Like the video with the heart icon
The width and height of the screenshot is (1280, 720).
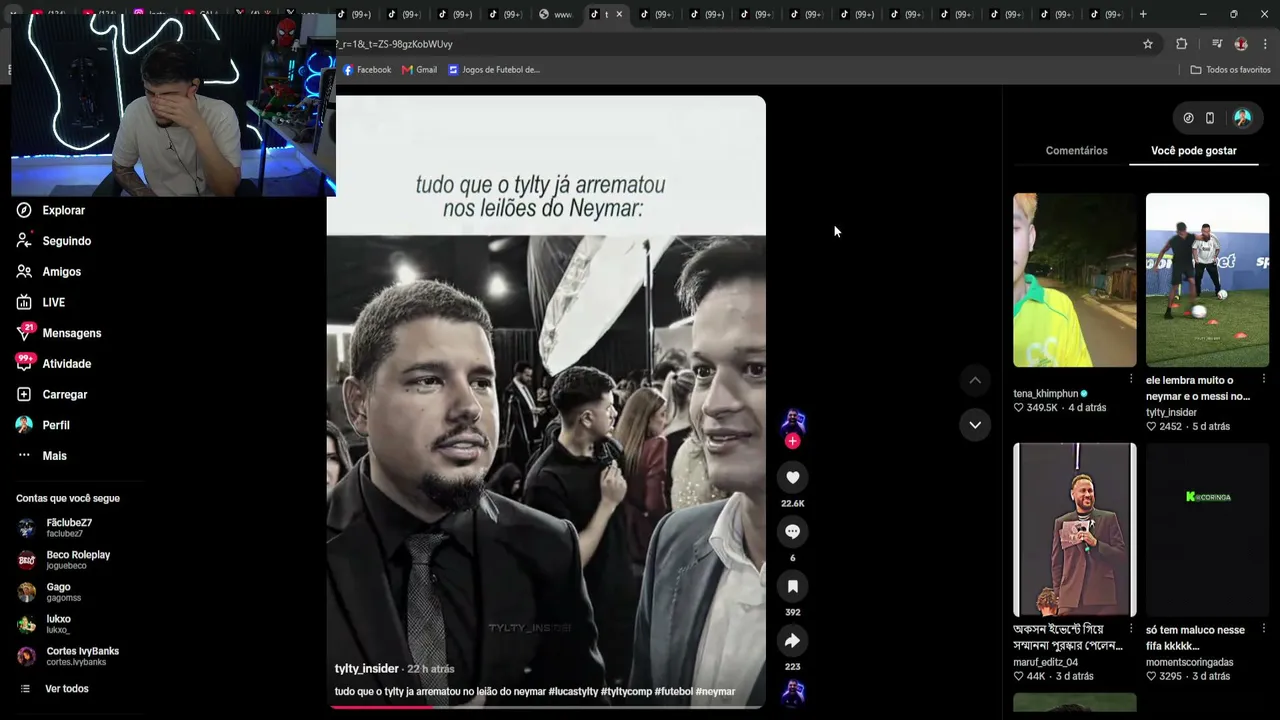tap(792, 478)
